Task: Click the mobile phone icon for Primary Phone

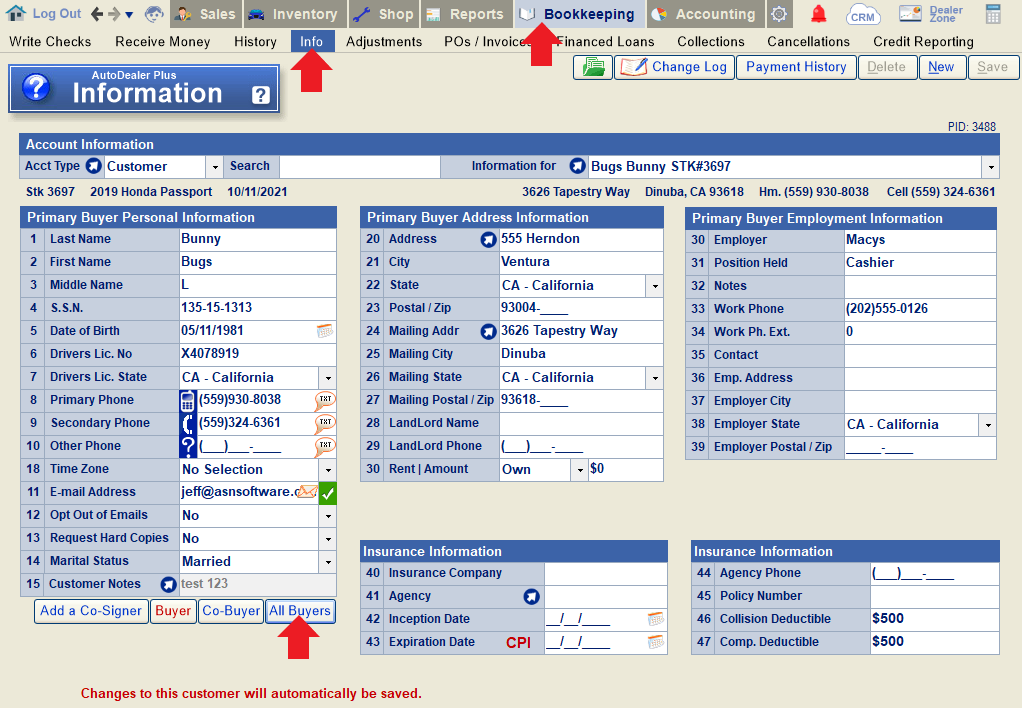Action: [x=188, y=400]
